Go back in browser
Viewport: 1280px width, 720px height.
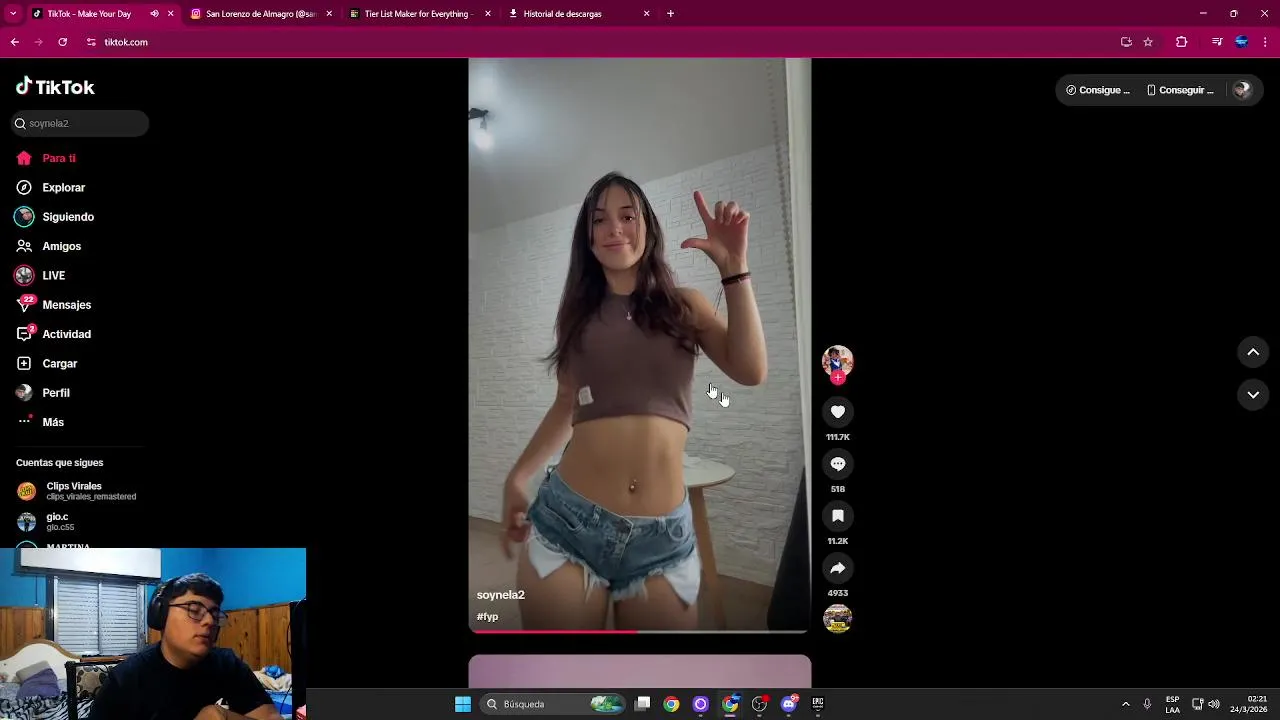pyautogui.click(x=15, y=42)
